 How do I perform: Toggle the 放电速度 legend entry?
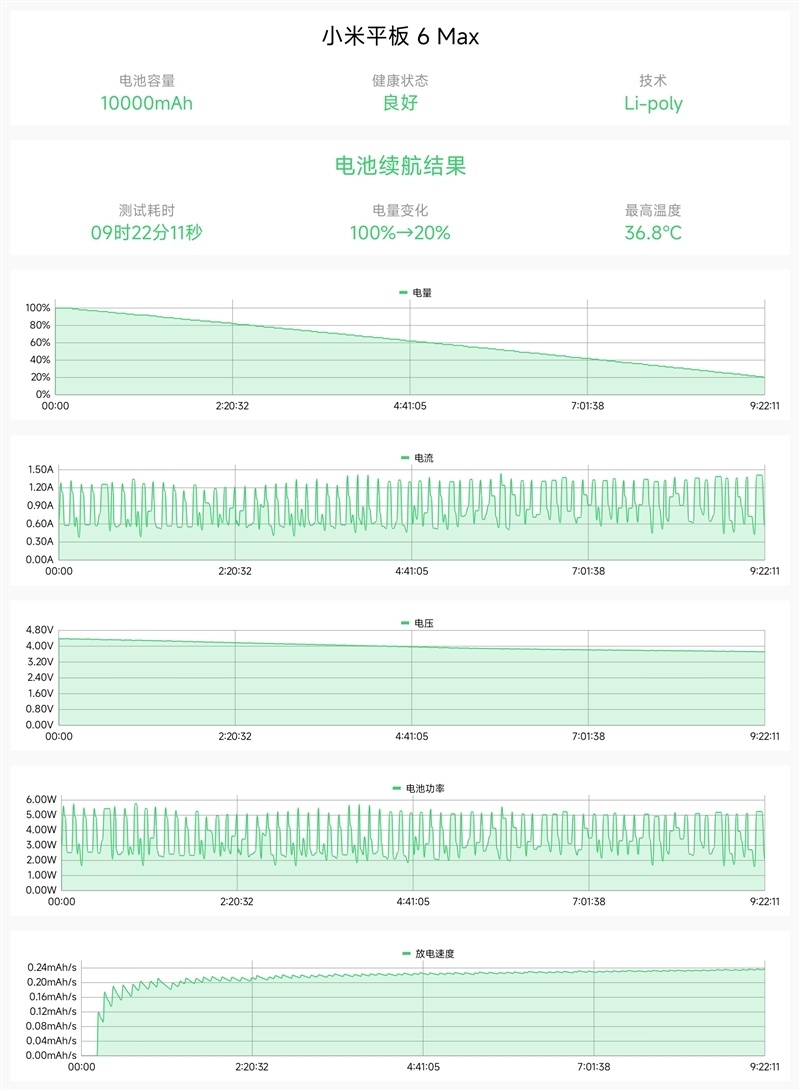(428, 954)
